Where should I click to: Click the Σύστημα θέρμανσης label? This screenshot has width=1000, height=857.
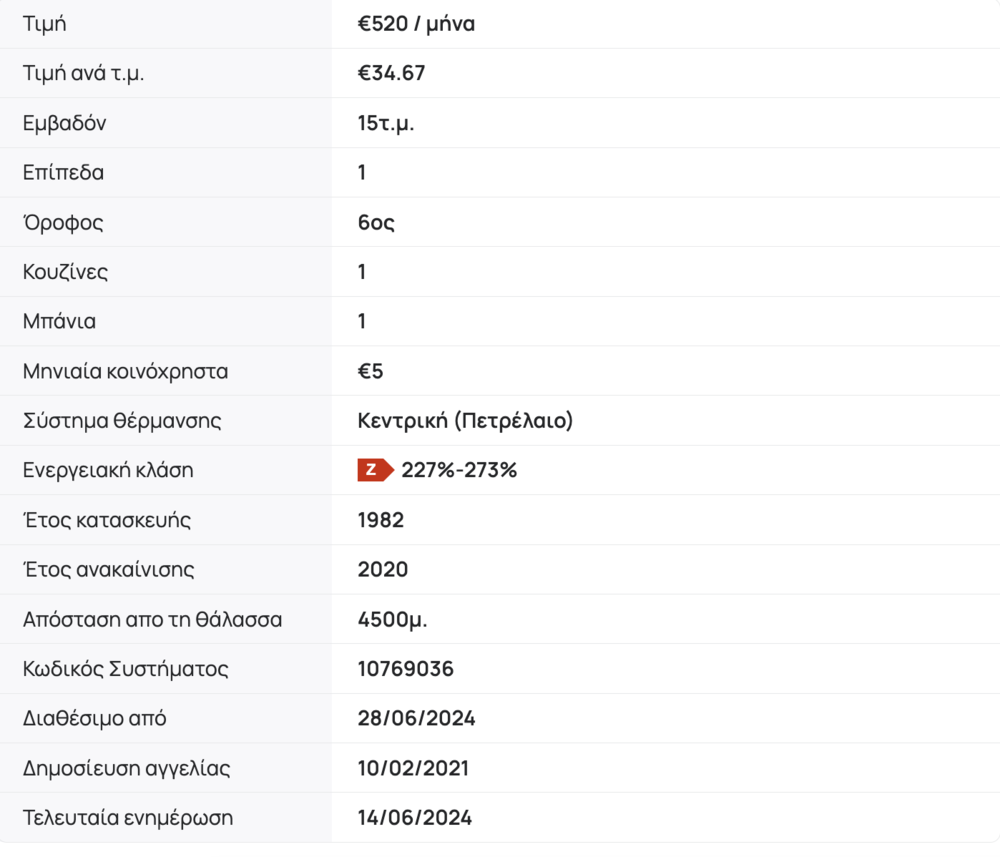point(122,421)
